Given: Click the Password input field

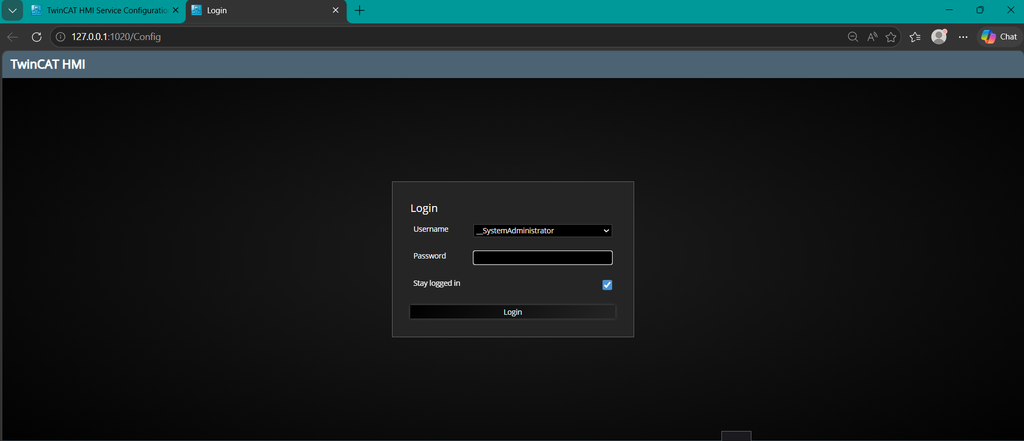Looking at the screenshot, I should pos(542,257).
